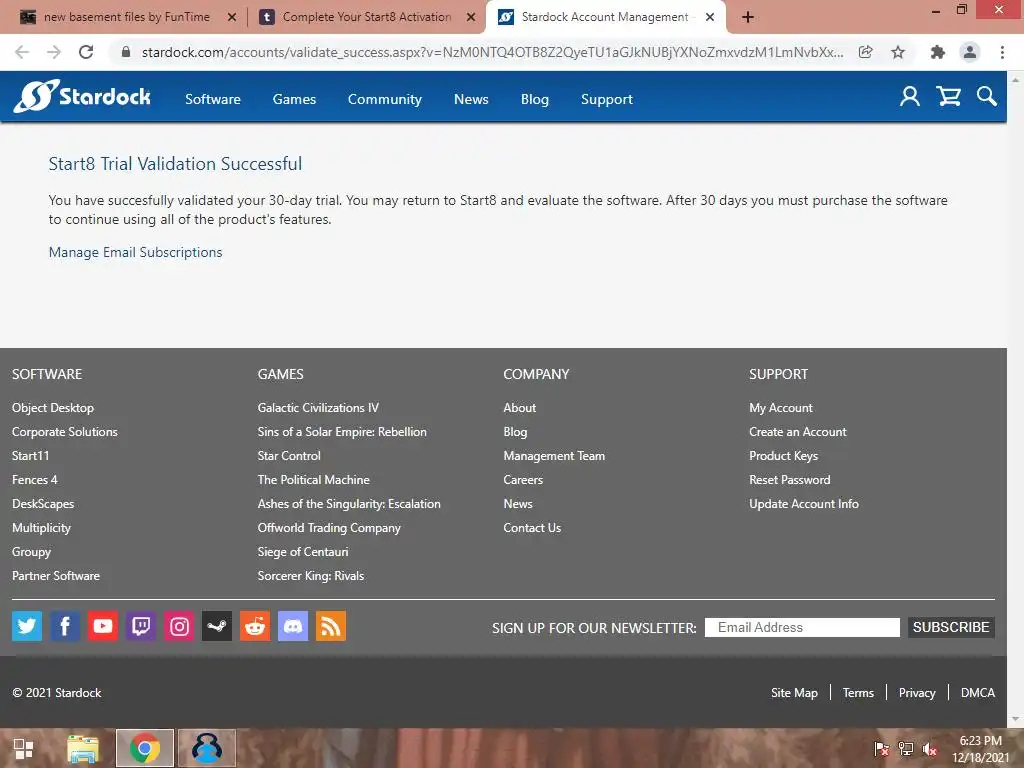Open the Discord social icon
Viewport: 1024px width, 768px height.
pos(293,626)
